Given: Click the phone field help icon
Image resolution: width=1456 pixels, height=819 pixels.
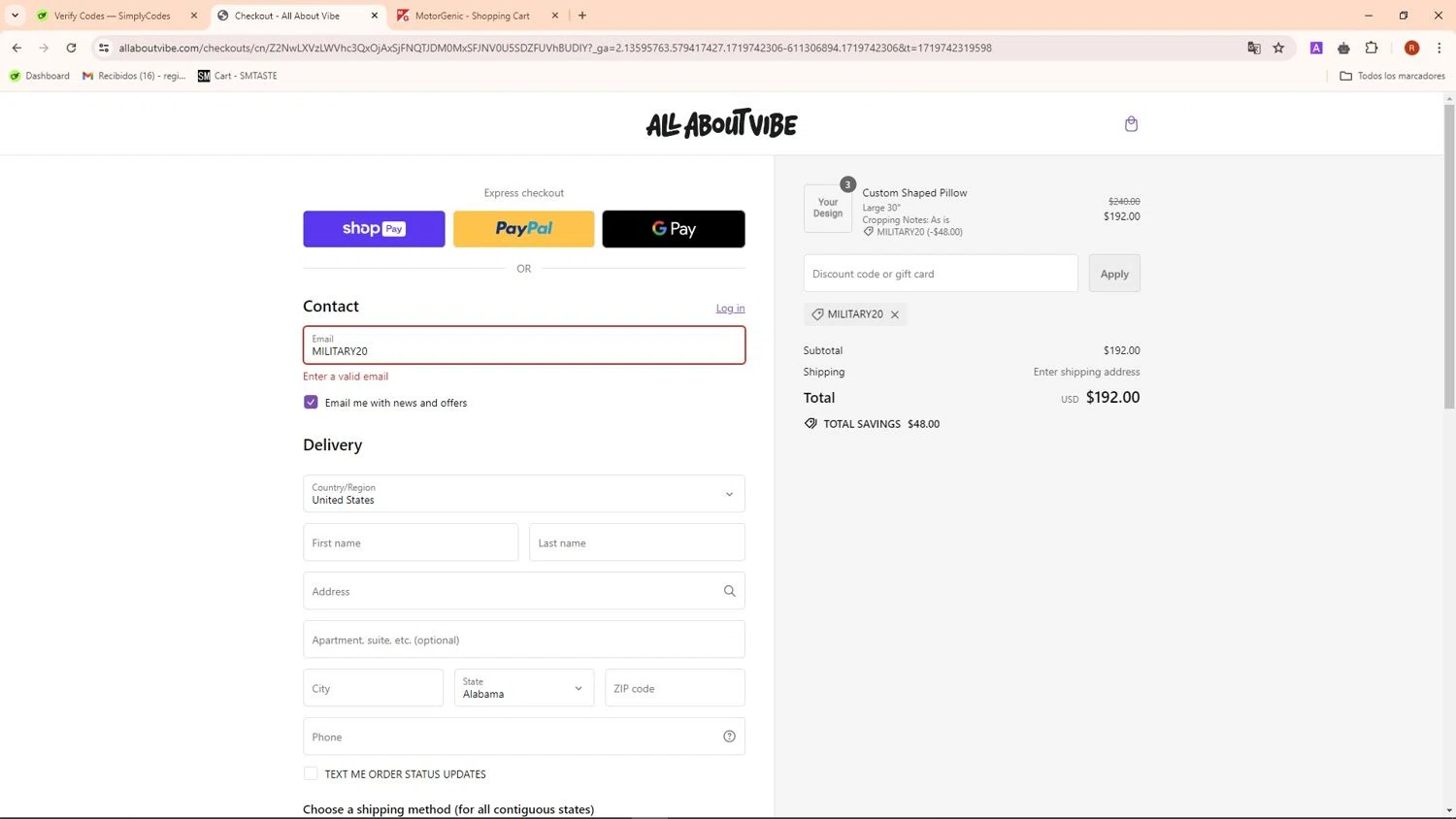Looking at the screenshot, I should click(x=729, y=737).
